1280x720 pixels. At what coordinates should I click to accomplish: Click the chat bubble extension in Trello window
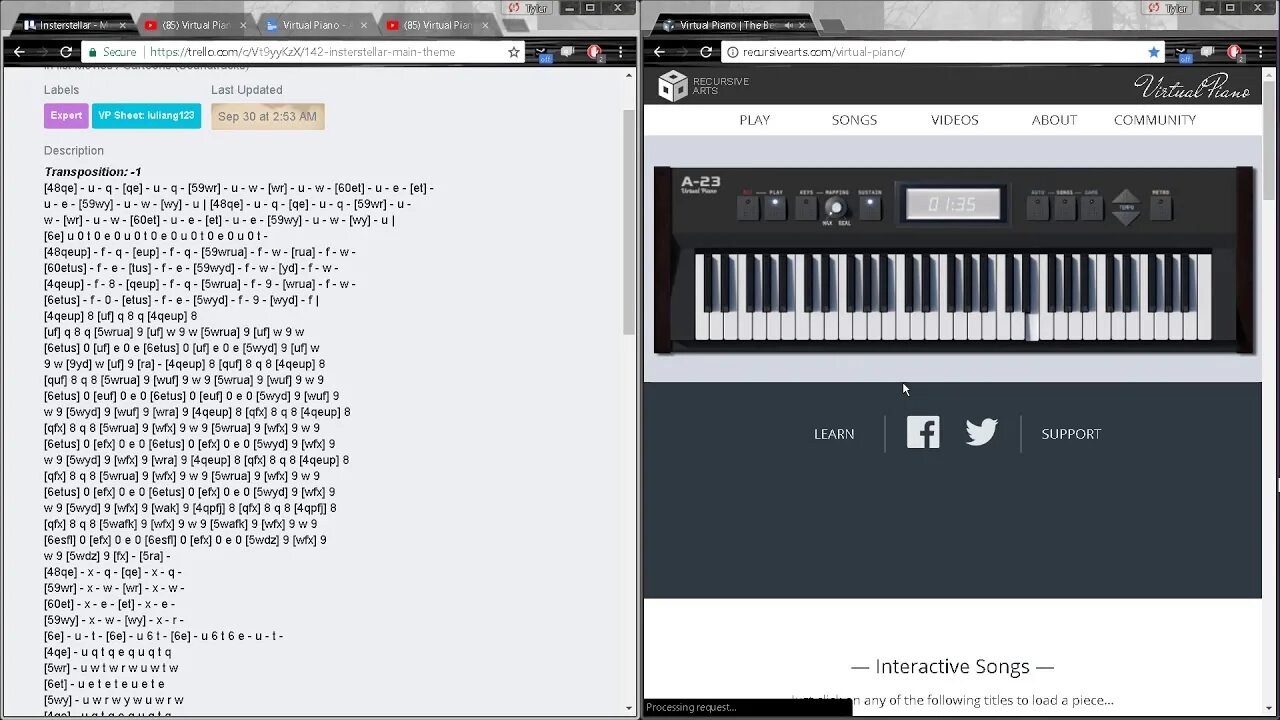(568, 52)
